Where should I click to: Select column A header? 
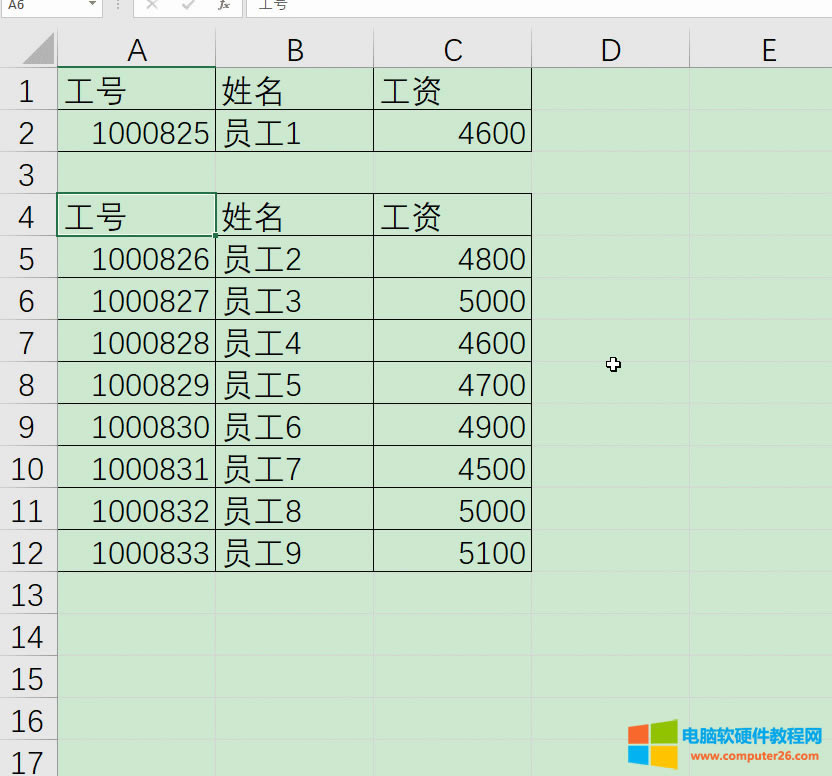coord(137,50)
